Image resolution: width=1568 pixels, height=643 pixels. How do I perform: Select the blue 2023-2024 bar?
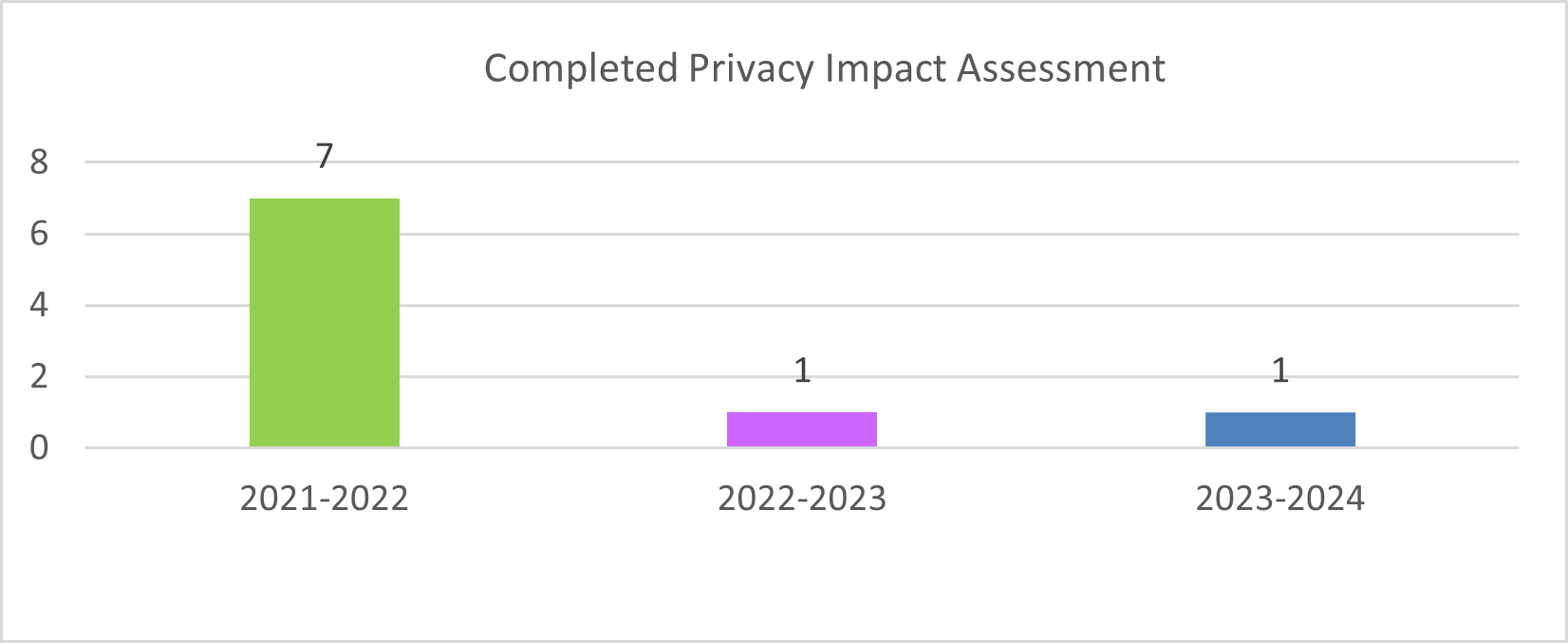1279,429
